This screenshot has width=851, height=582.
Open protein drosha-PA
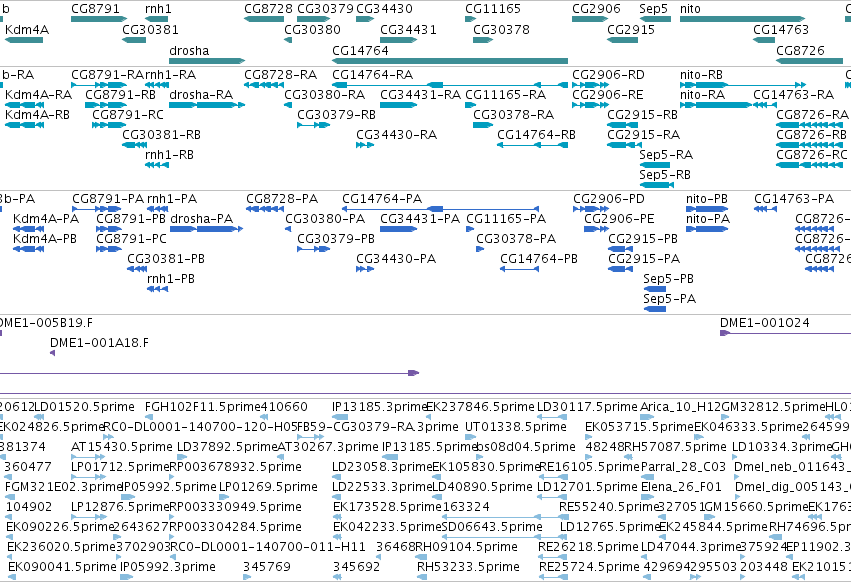(x=207, y=229)
